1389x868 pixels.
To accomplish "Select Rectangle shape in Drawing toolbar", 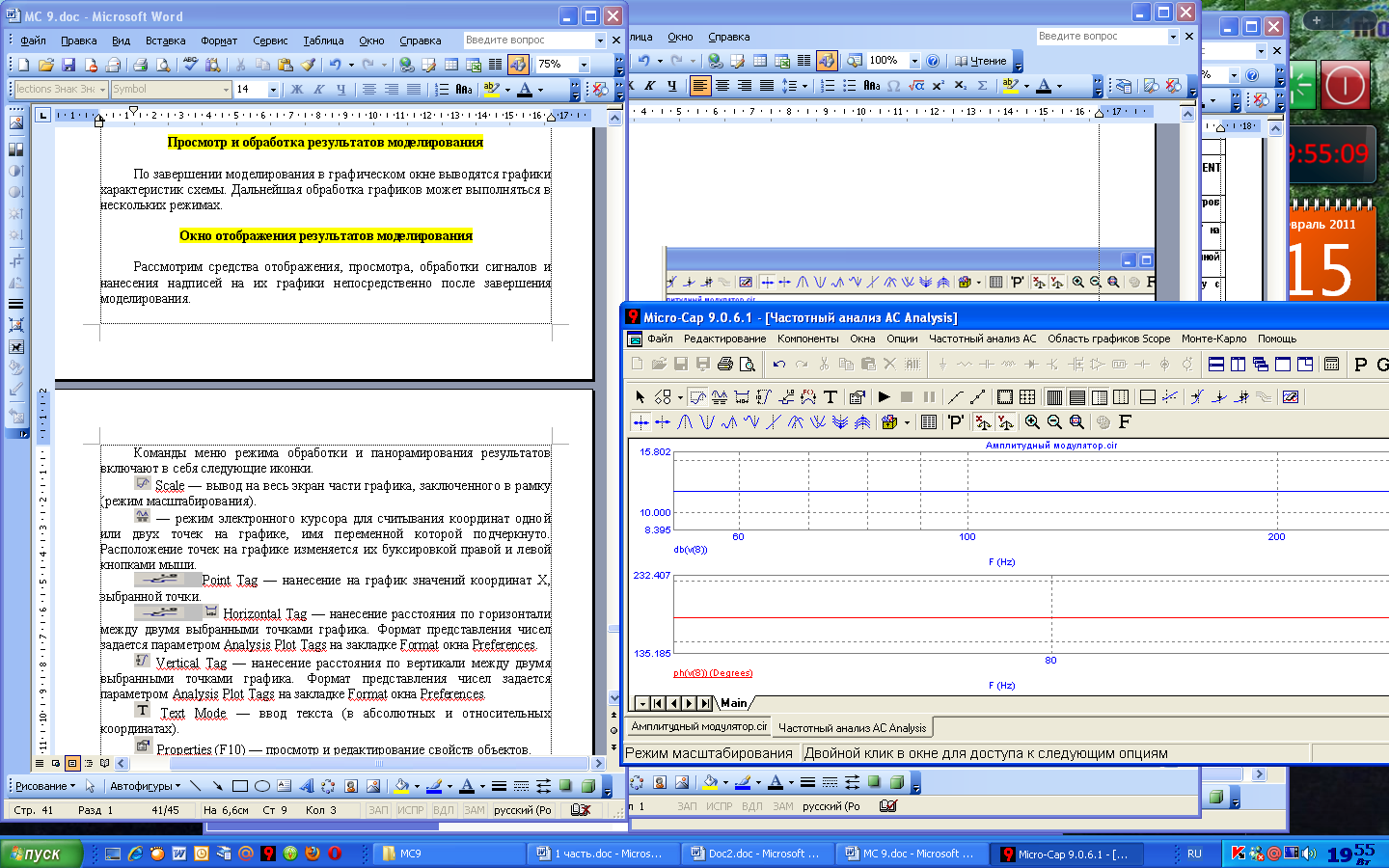I will point(240,786).
